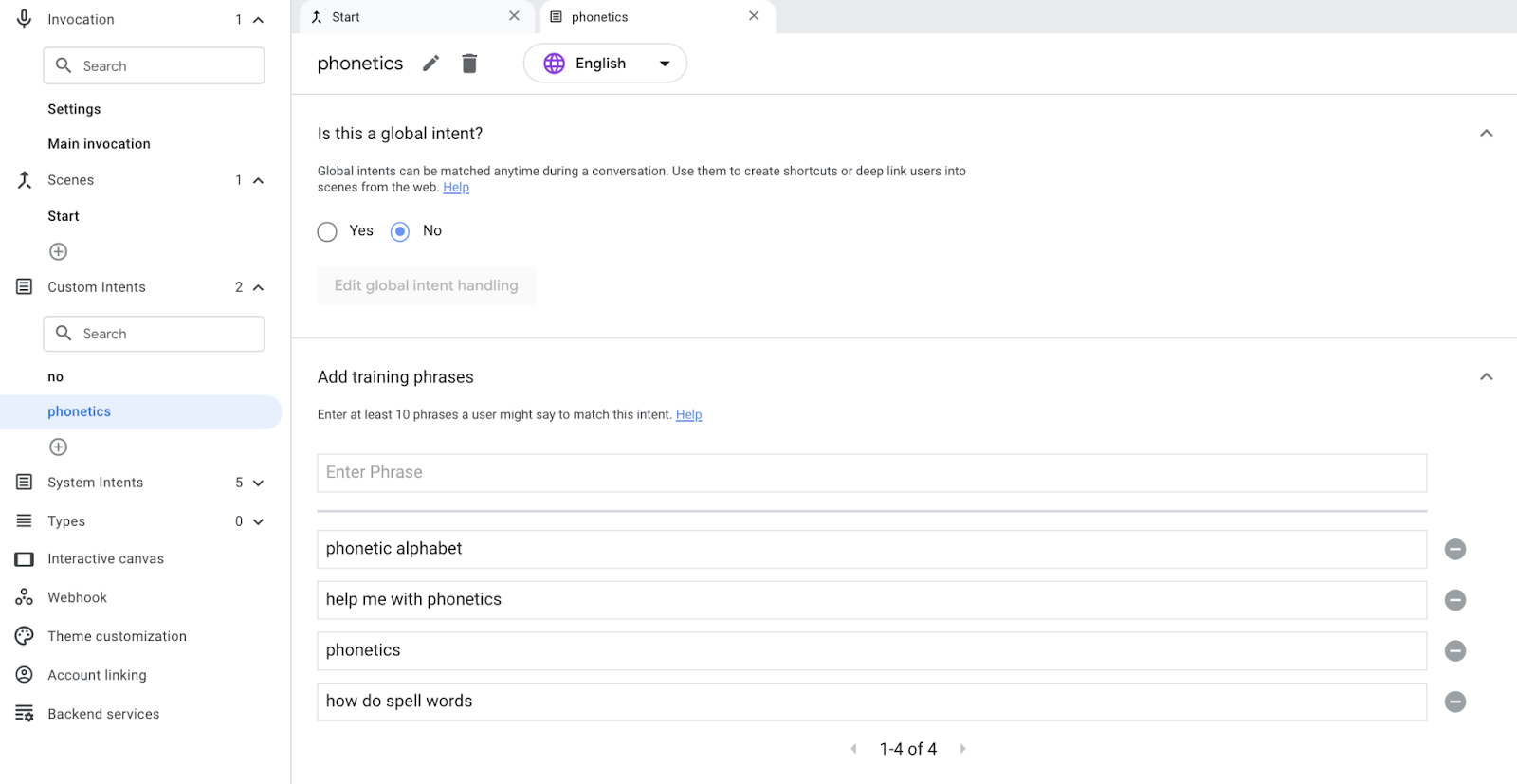Remove the 'phonetic alphabet' training phrase
This screenshot has height=784, width=1517.
(x=1454, y=550)
